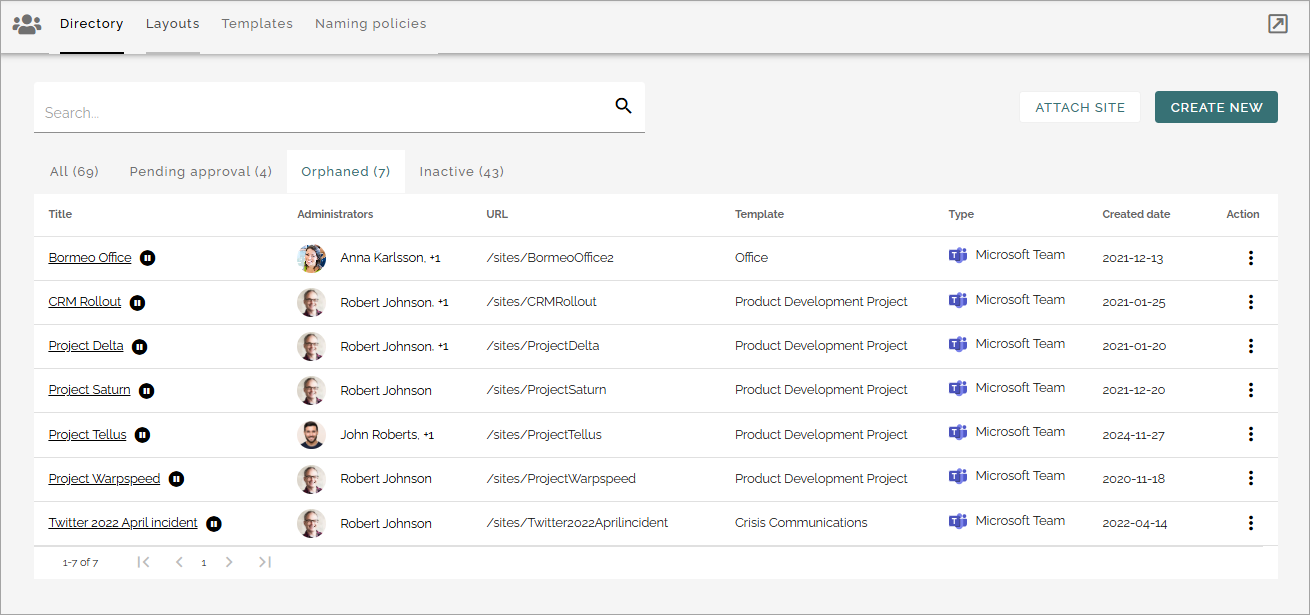Click the Created date column header
Image resolution: width=1310 pixels, height=615 pixels.
[x=1136, y=214]
